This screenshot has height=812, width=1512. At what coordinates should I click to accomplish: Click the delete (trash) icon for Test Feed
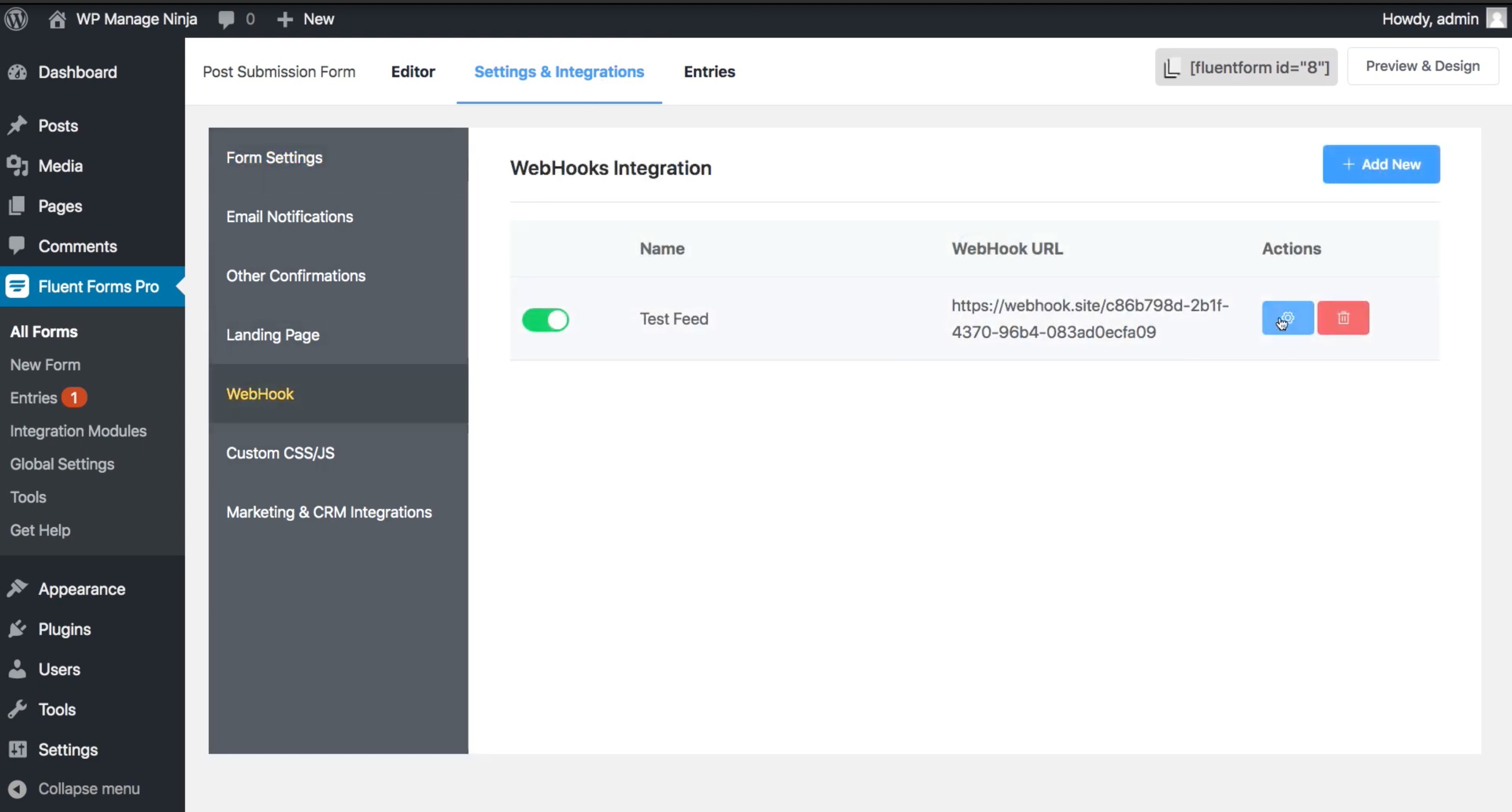coord(1343,318)
